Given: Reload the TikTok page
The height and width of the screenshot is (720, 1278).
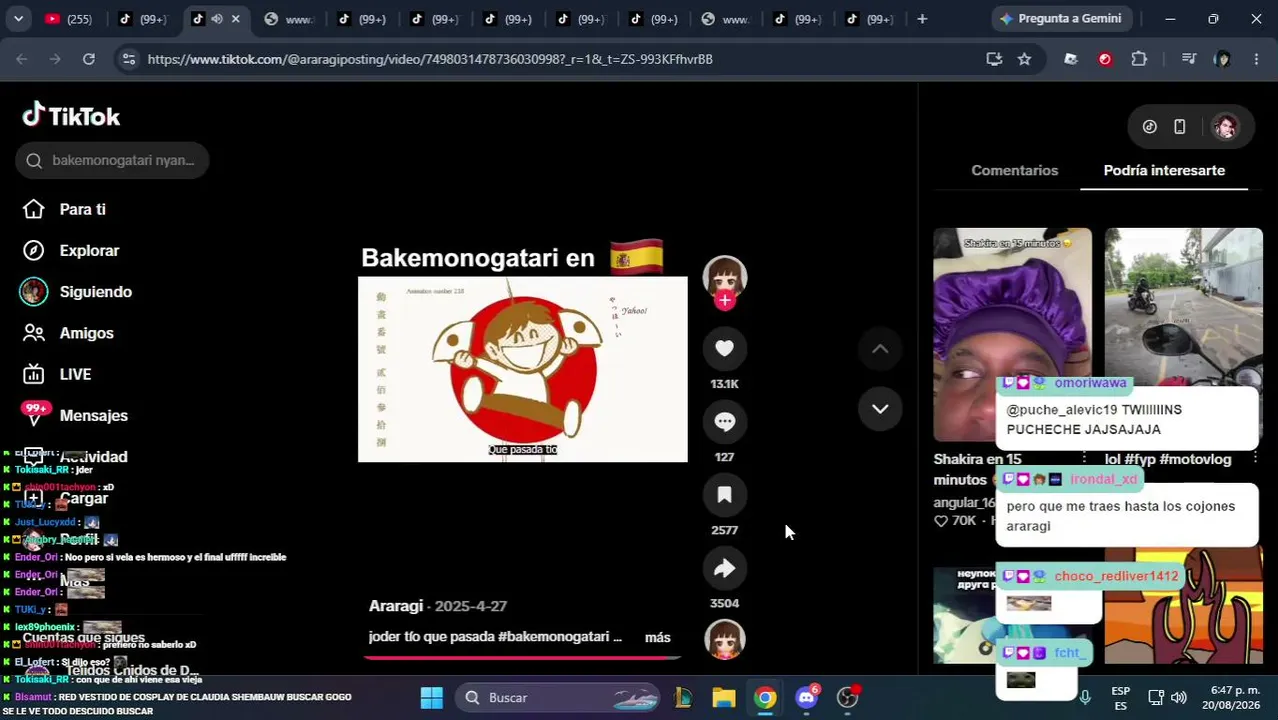Looking at the screenshot, I should [x=89, y=59].
